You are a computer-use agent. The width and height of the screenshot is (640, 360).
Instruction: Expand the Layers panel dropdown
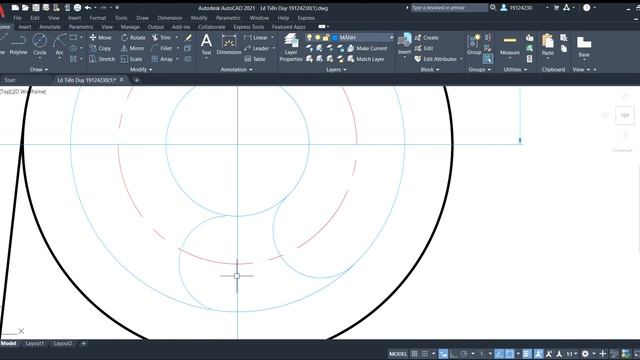point(336,69)
